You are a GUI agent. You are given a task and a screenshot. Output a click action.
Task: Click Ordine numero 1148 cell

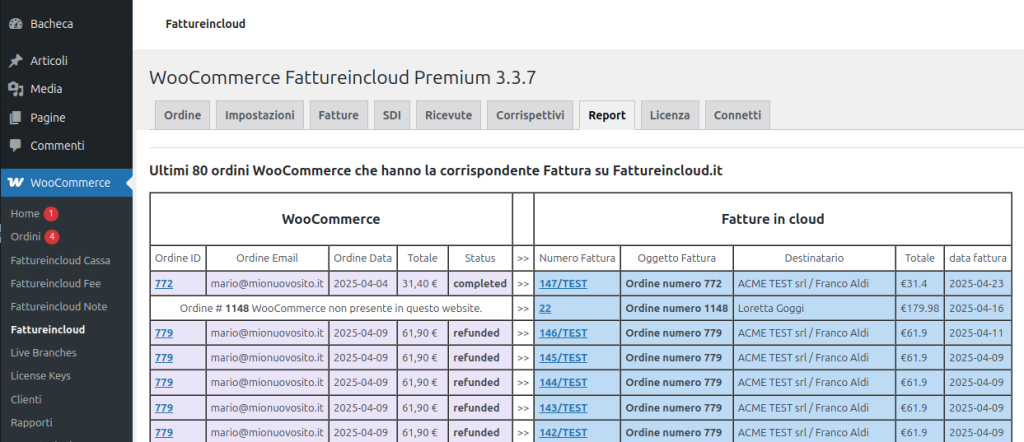[677, 308]
